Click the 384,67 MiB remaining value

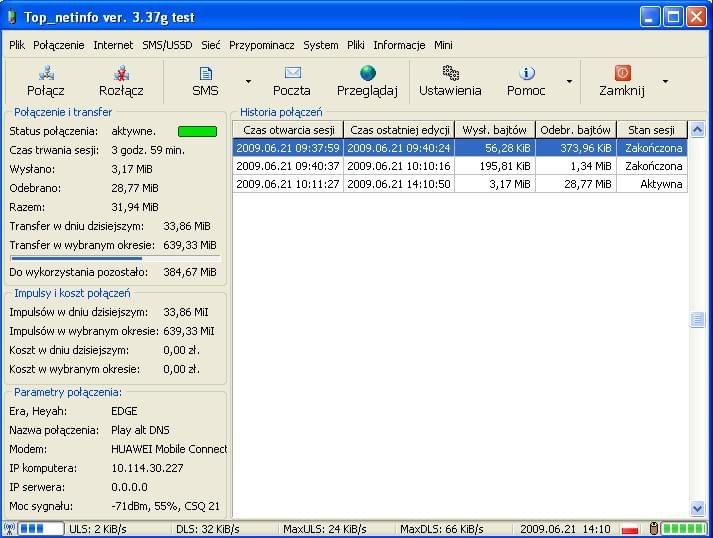point(190,272)
